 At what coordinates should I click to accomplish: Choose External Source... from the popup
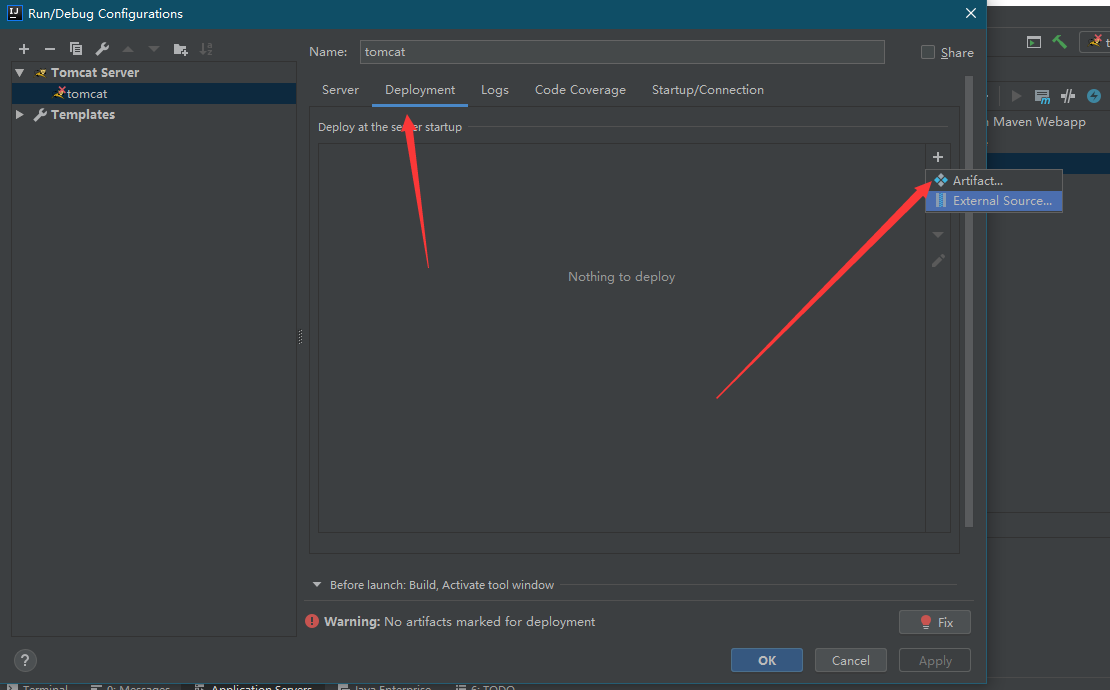[994, 201]
